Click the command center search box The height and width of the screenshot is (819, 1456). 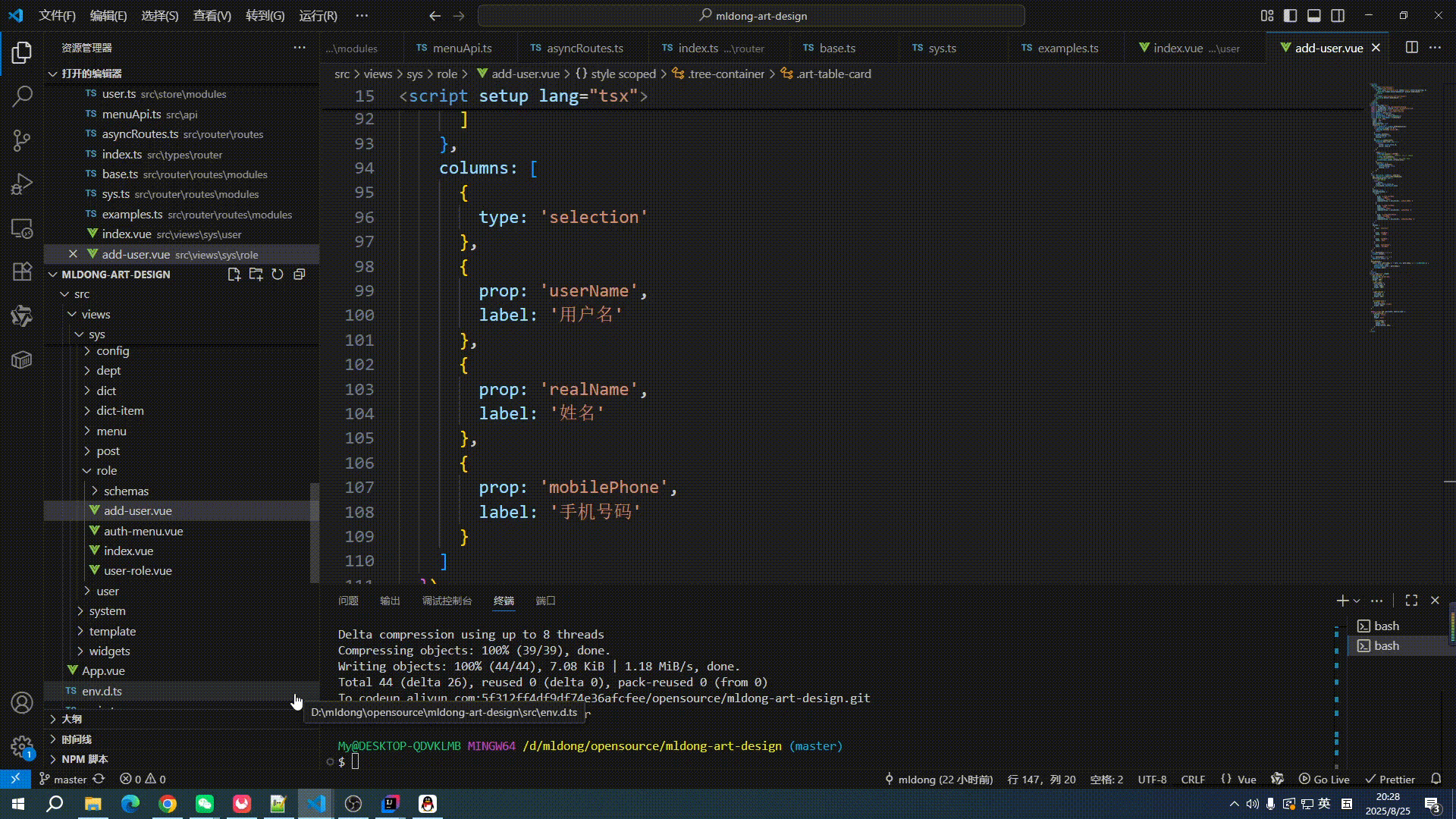tap(752, 15)
